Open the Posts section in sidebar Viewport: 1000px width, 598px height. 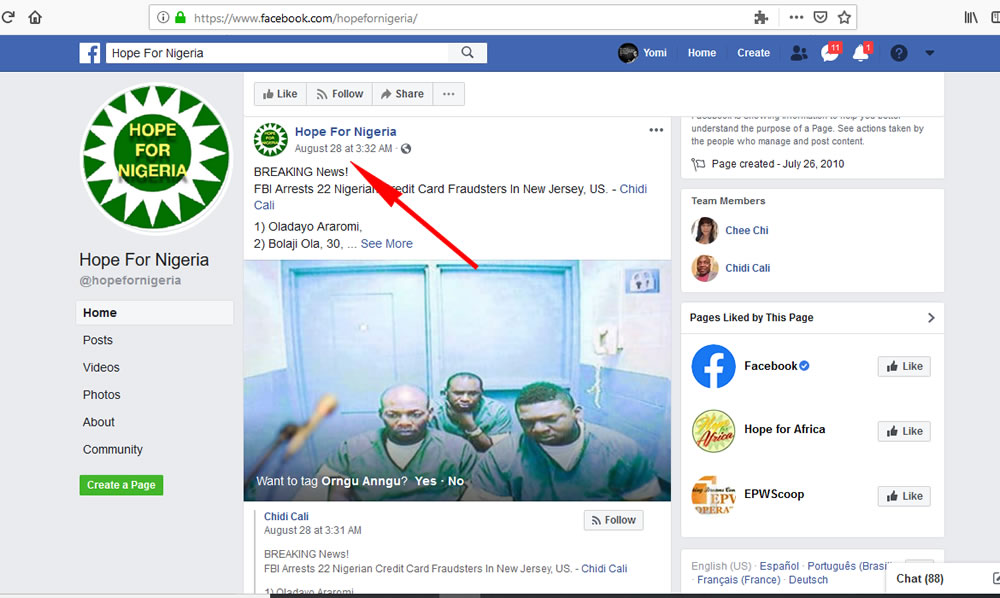(98, 340)
